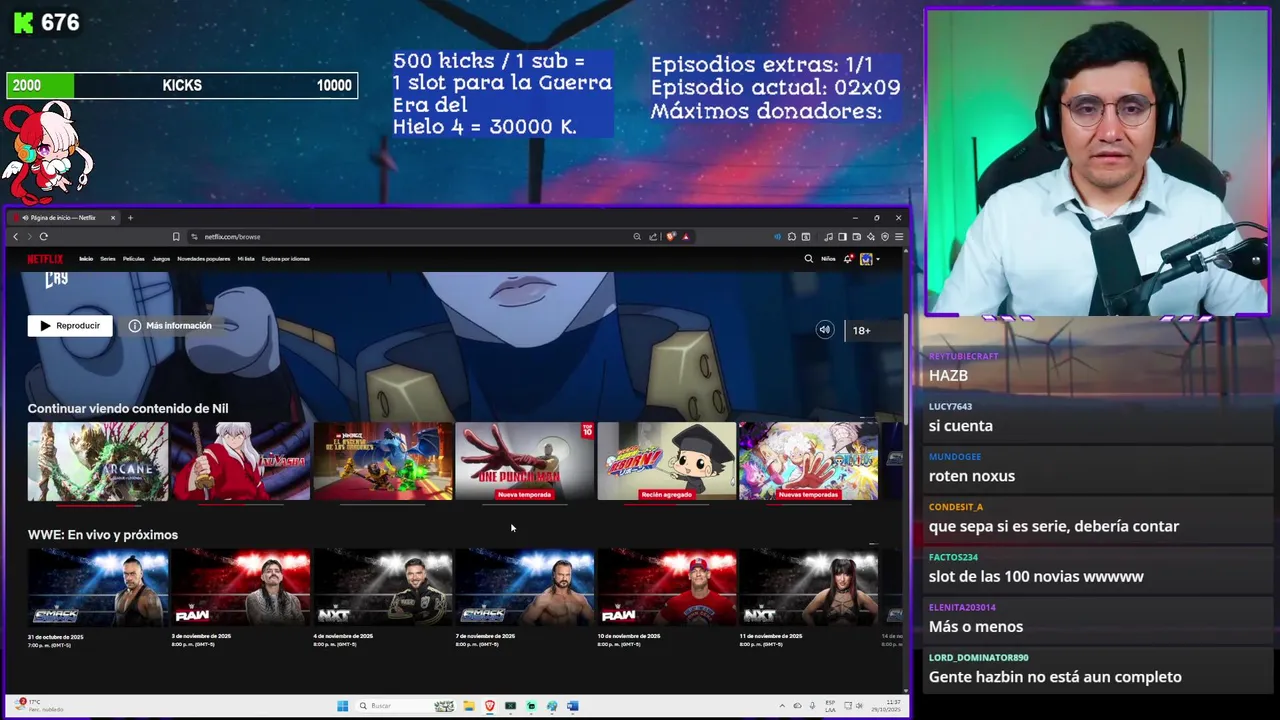Click the share icon in address bar

653,237
